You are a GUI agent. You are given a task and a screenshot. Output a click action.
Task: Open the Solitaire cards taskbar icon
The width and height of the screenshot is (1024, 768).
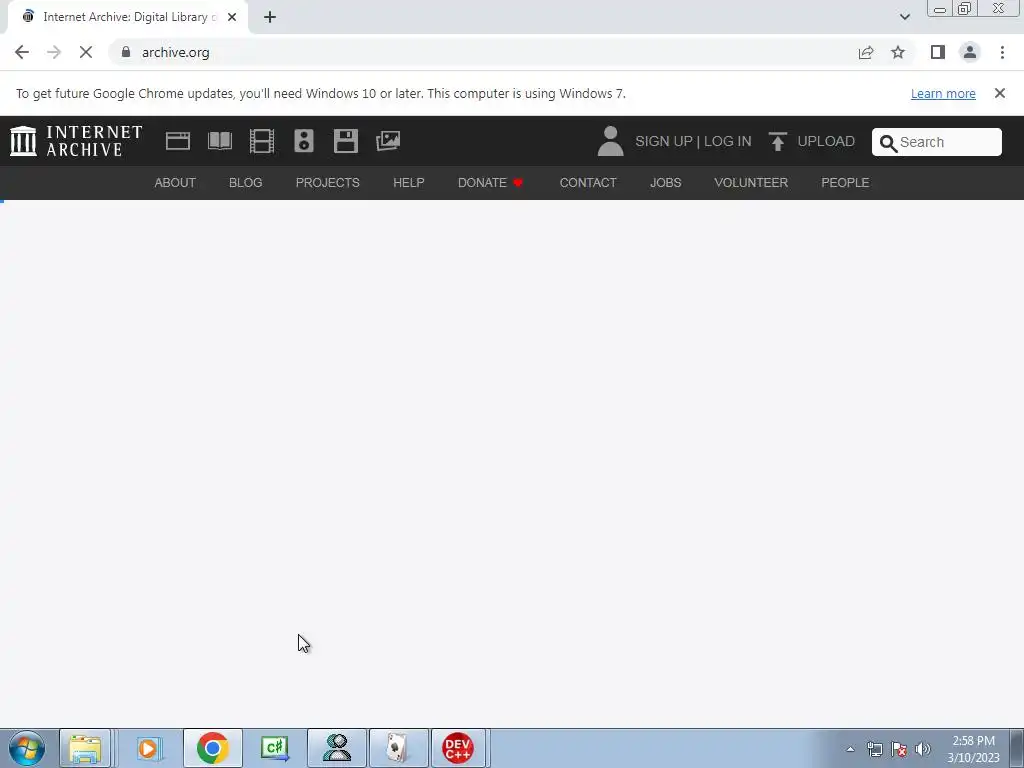tap(399, 748)
